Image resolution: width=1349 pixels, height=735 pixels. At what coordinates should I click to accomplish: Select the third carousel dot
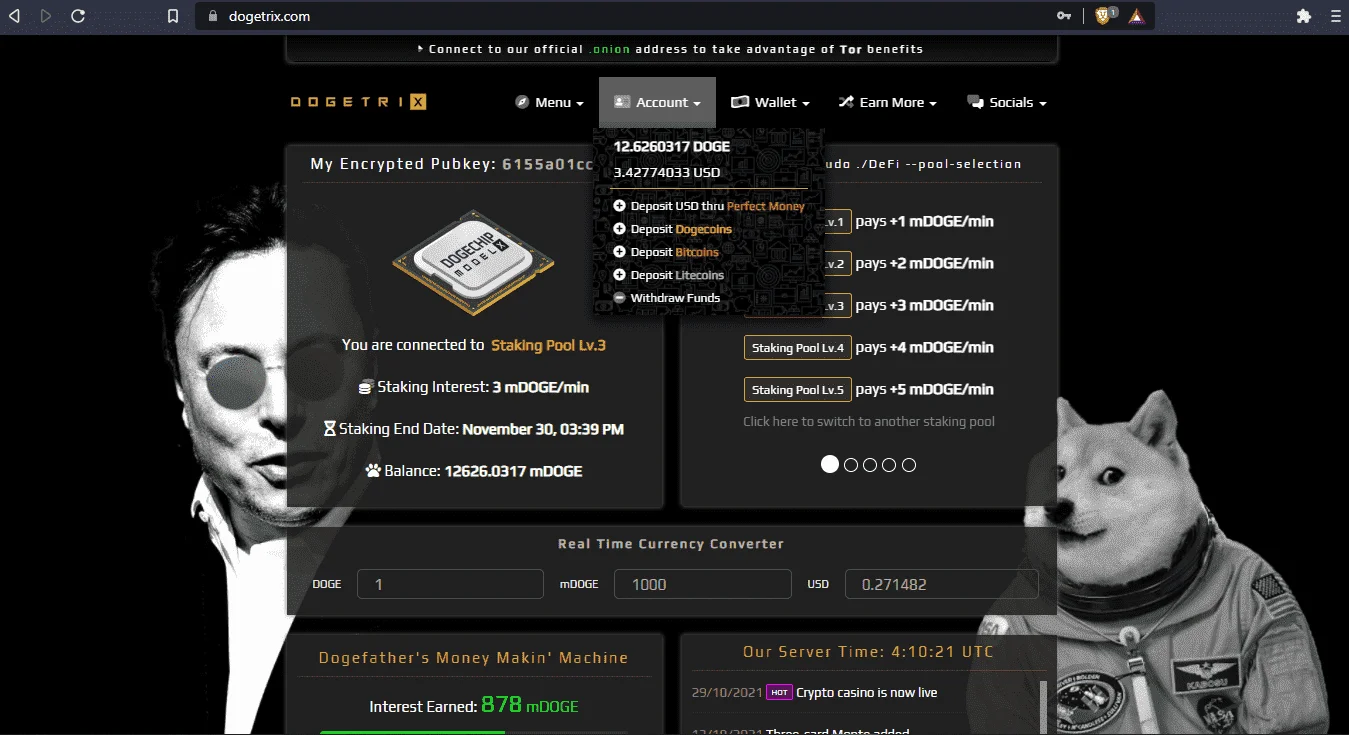(870, 465)
